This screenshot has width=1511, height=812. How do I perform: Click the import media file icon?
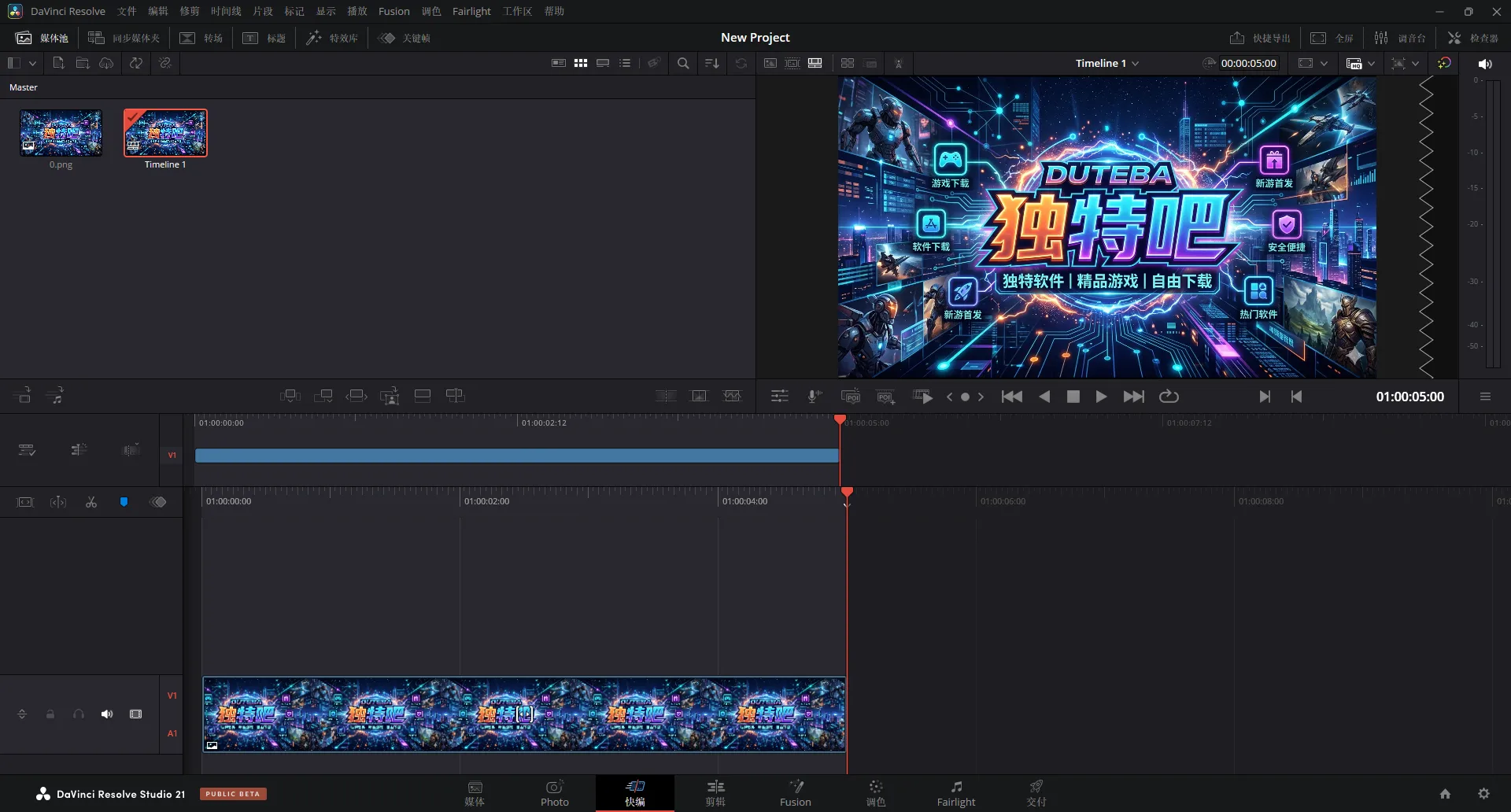(x=58, y=63)
